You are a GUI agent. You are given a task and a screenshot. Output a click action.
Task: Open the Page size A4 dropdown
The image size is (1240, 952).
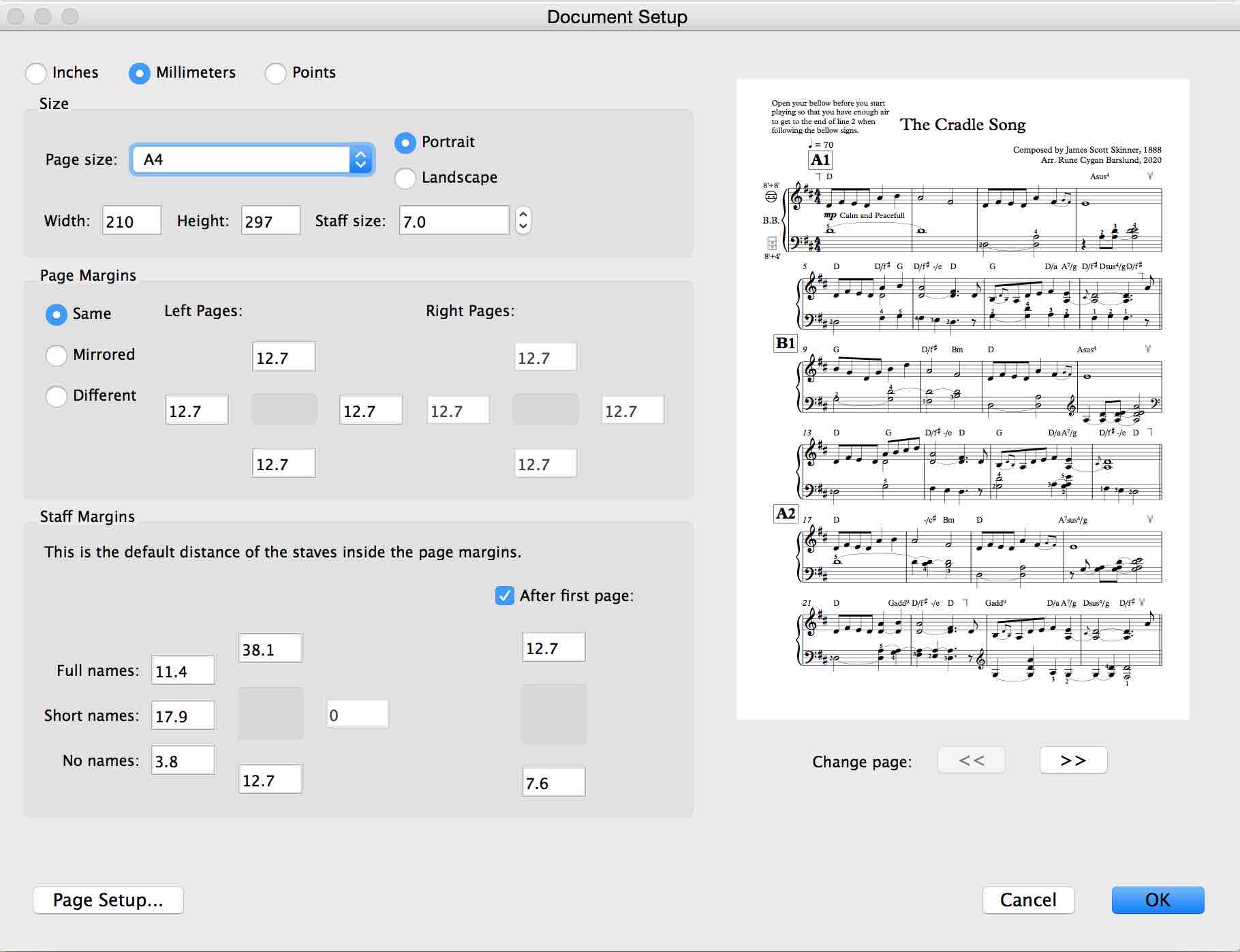coord(252,159)
